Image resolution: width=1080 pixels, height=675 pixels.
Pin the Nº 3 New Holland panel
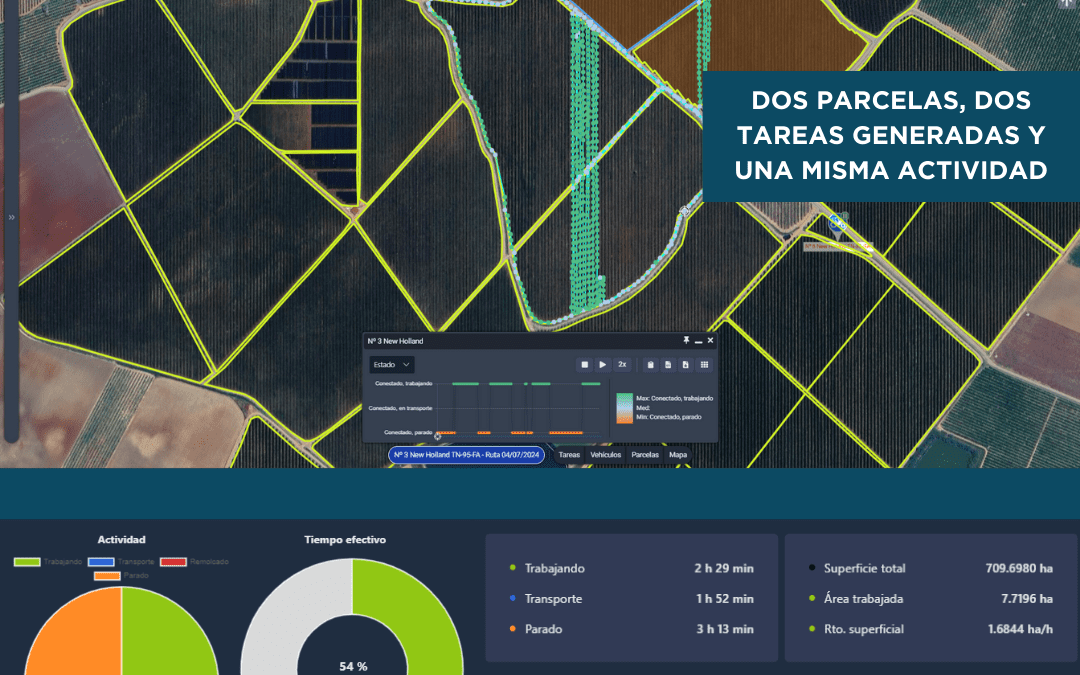pyautogui.click(x=686, y=340)
